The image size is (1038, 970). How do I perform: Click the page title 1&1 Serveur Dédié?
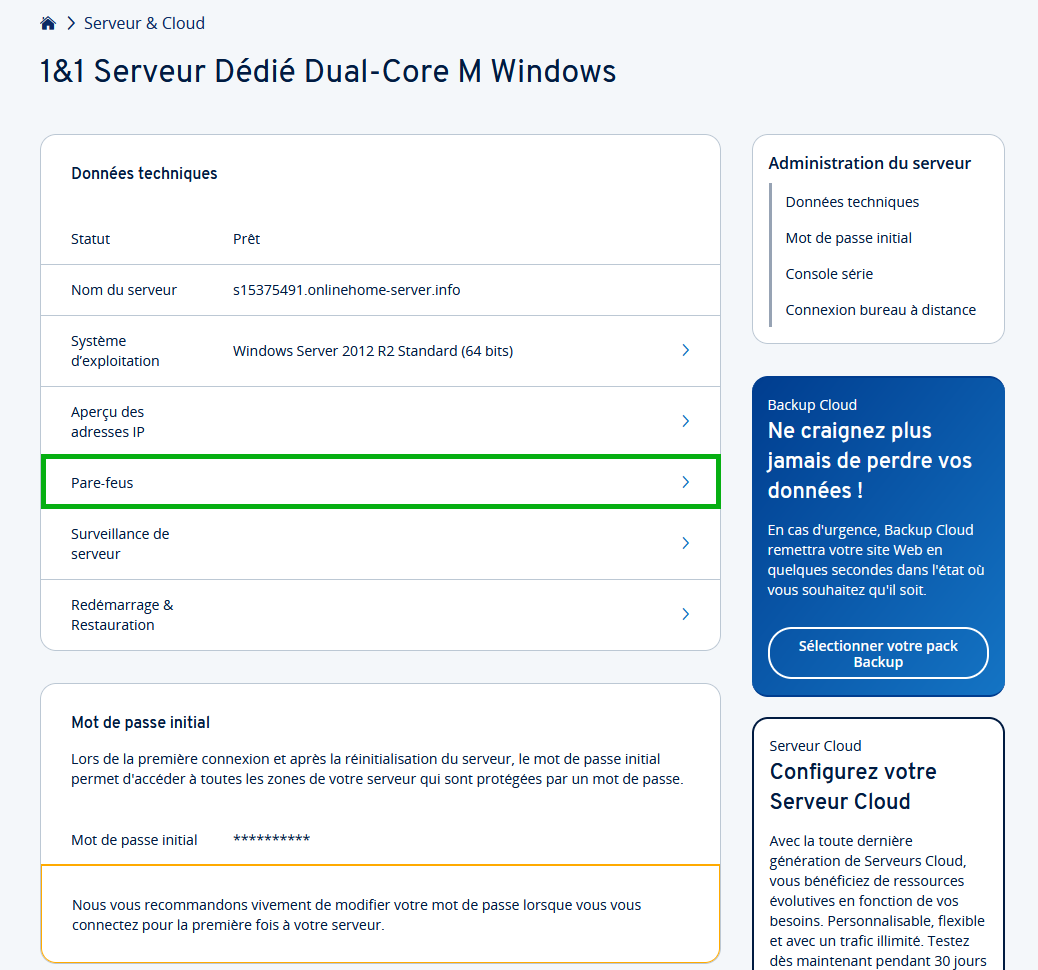pos(328,71)
